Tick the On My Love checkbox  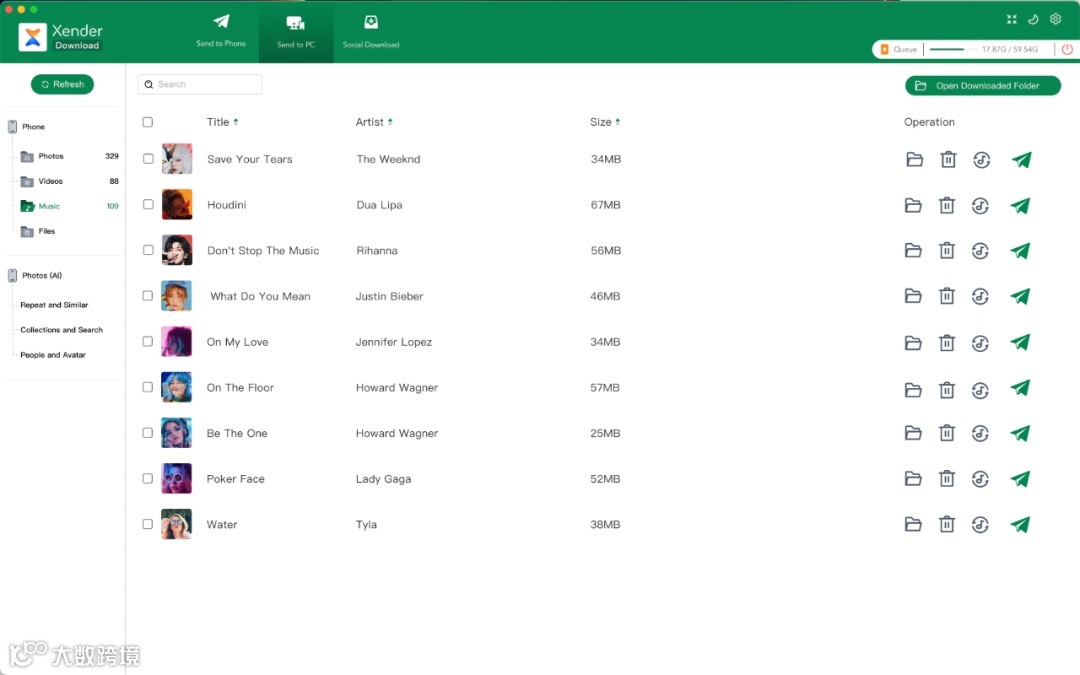tap(147, 341)
